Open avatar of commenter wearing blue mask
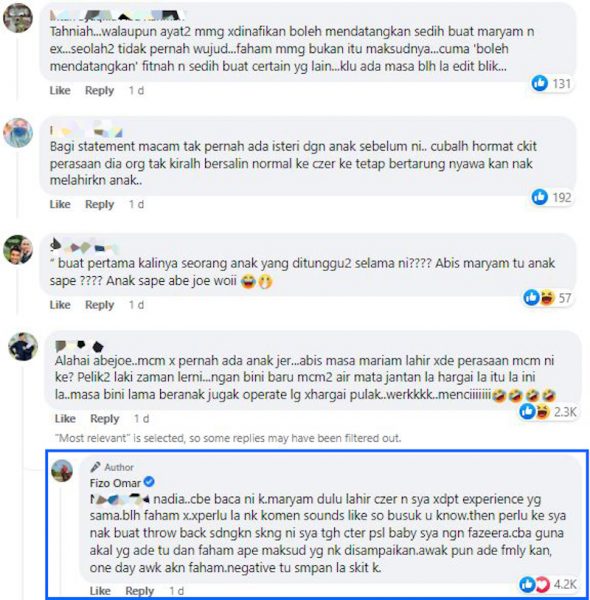The image size is (590, 600). pos(18,133)
